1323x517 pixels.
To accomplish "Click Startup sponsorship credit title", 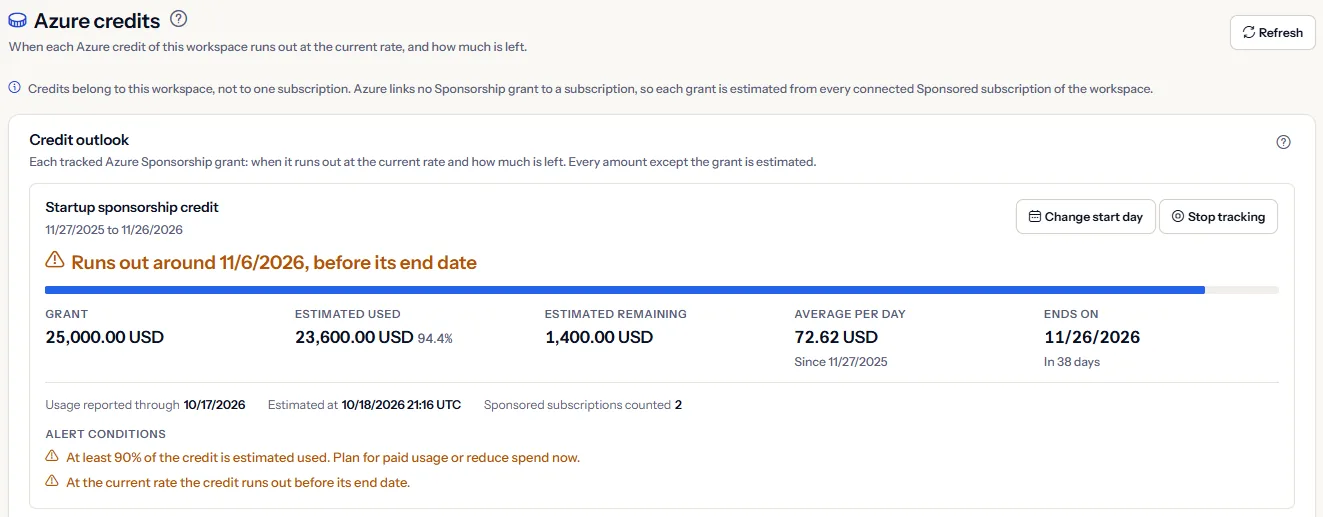I will coord(132,207).
